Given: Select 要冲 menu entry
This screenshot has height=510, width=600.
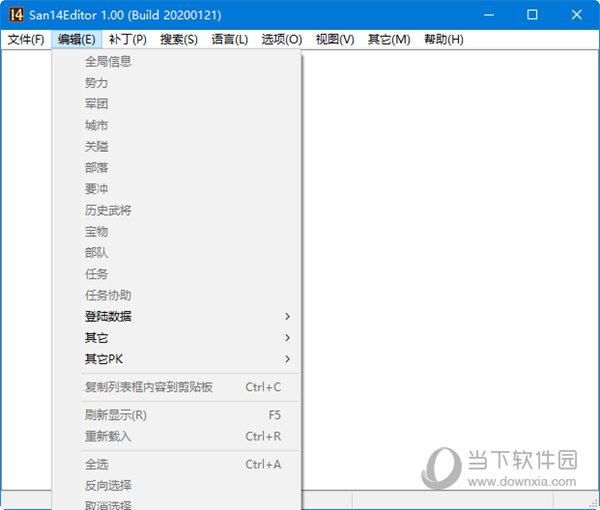Looking at the screenshot, I should point(176,189).
